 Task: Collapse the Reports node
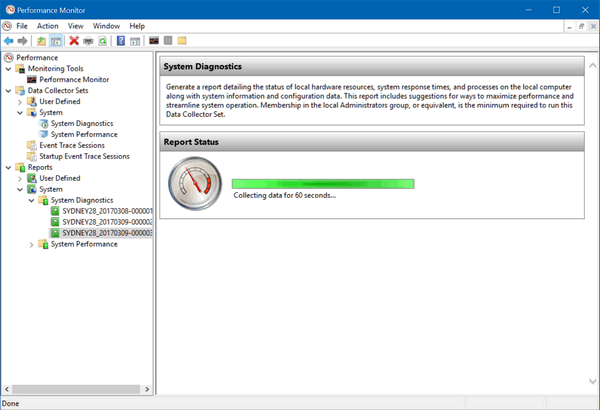8,168
